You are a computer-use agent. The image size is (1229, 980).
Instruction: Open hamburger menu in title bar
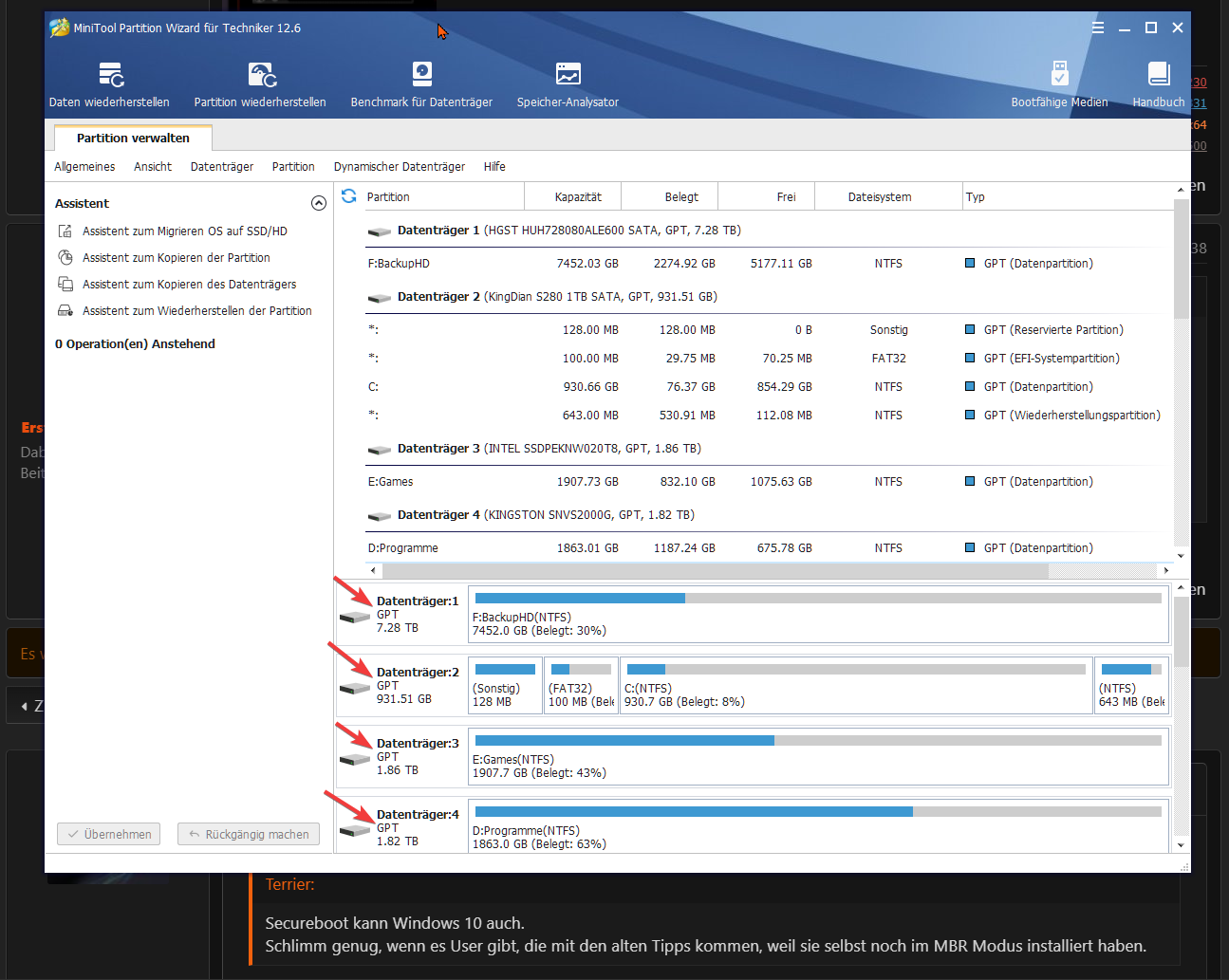[x=1098, y=28]
